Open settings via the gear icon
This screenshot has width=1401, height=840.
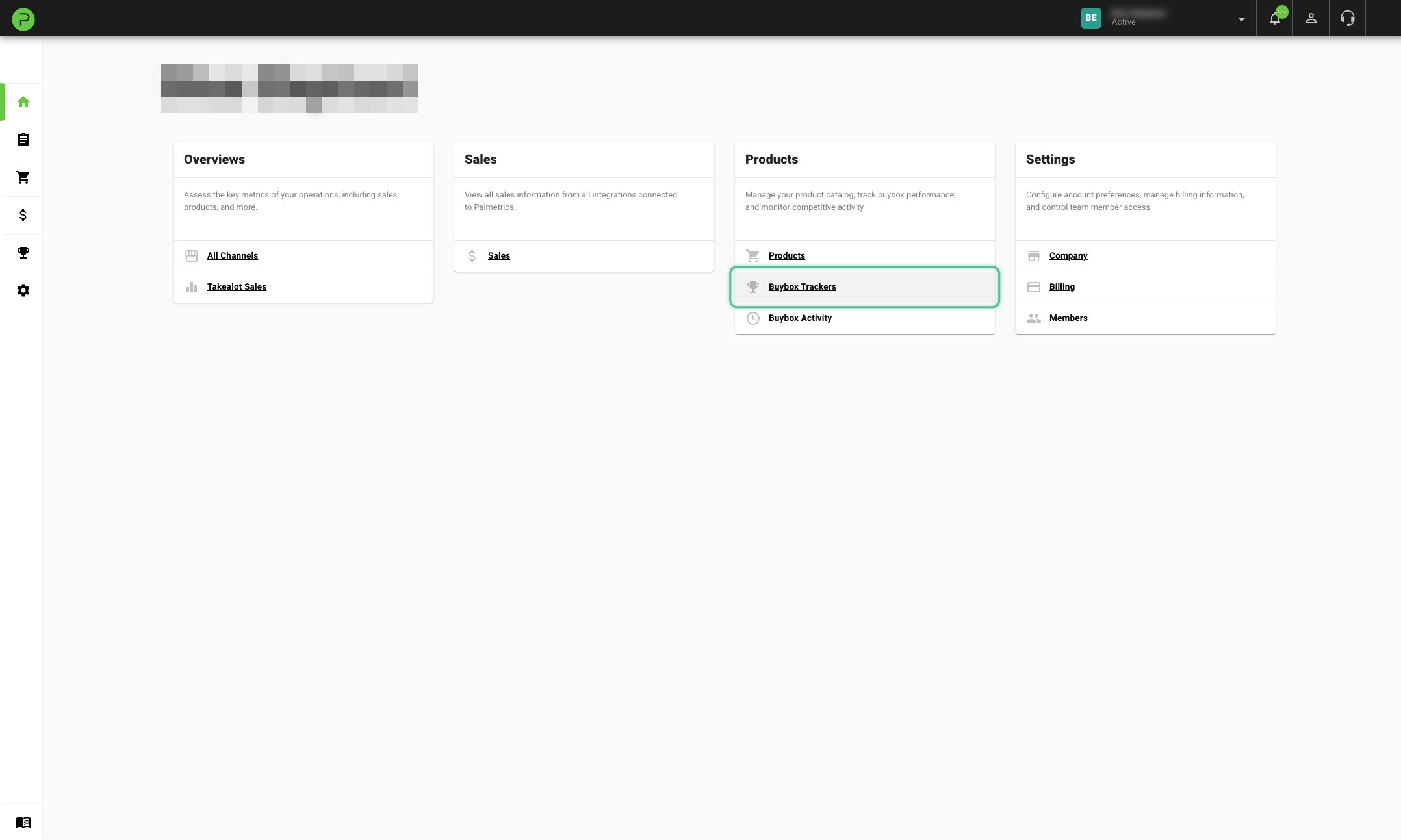[23, 290]
